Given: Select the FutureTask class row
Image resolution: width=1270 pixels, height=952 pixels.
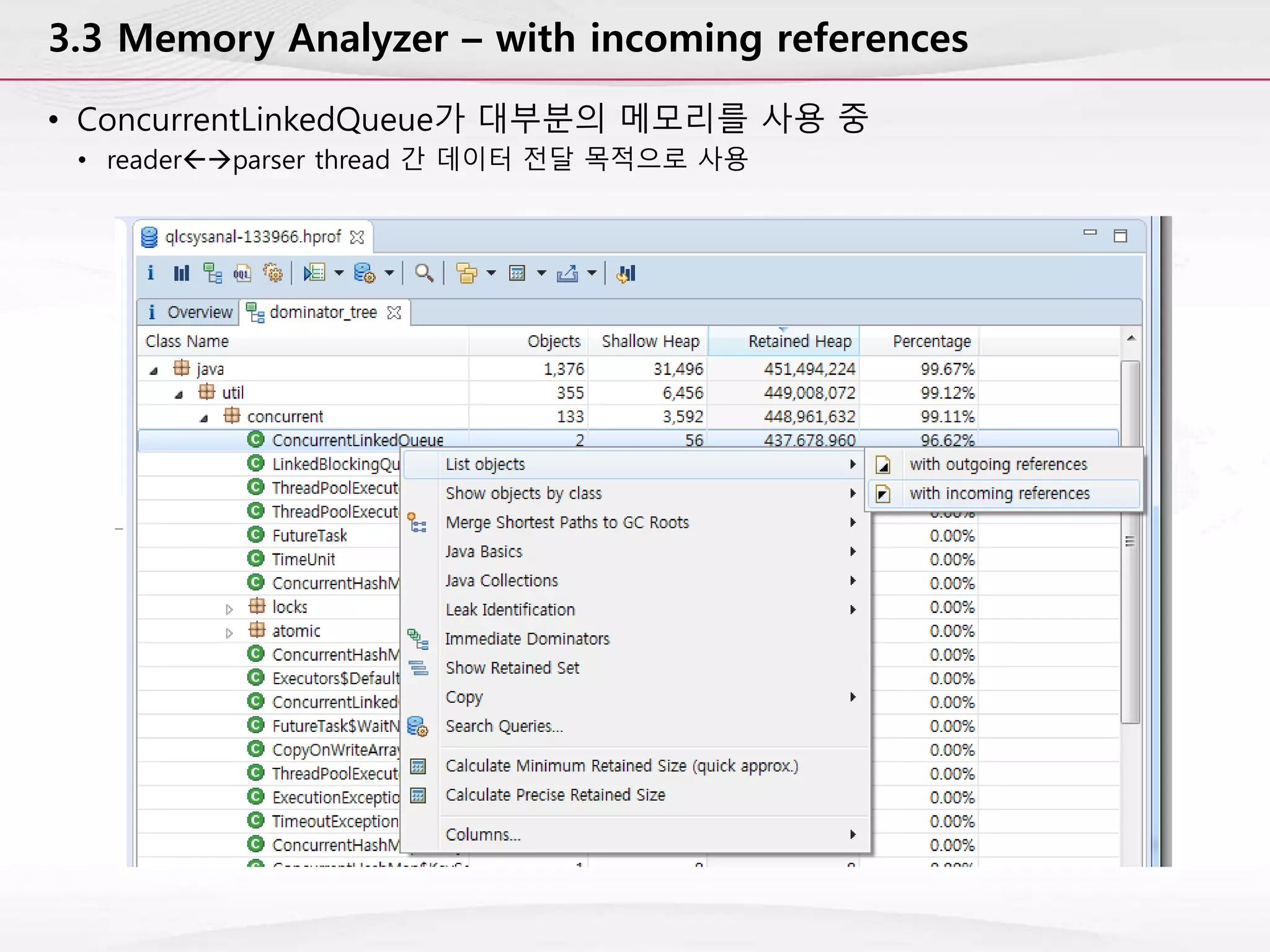Looking at the screenshot, I should (x=310, y=535).
